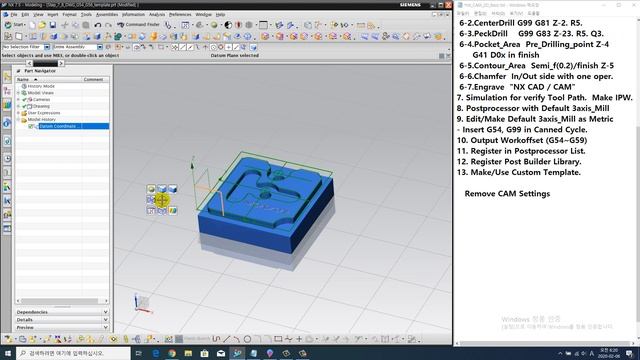
Task: Click the top-right cube in radial menu
Action: [173, 189]
